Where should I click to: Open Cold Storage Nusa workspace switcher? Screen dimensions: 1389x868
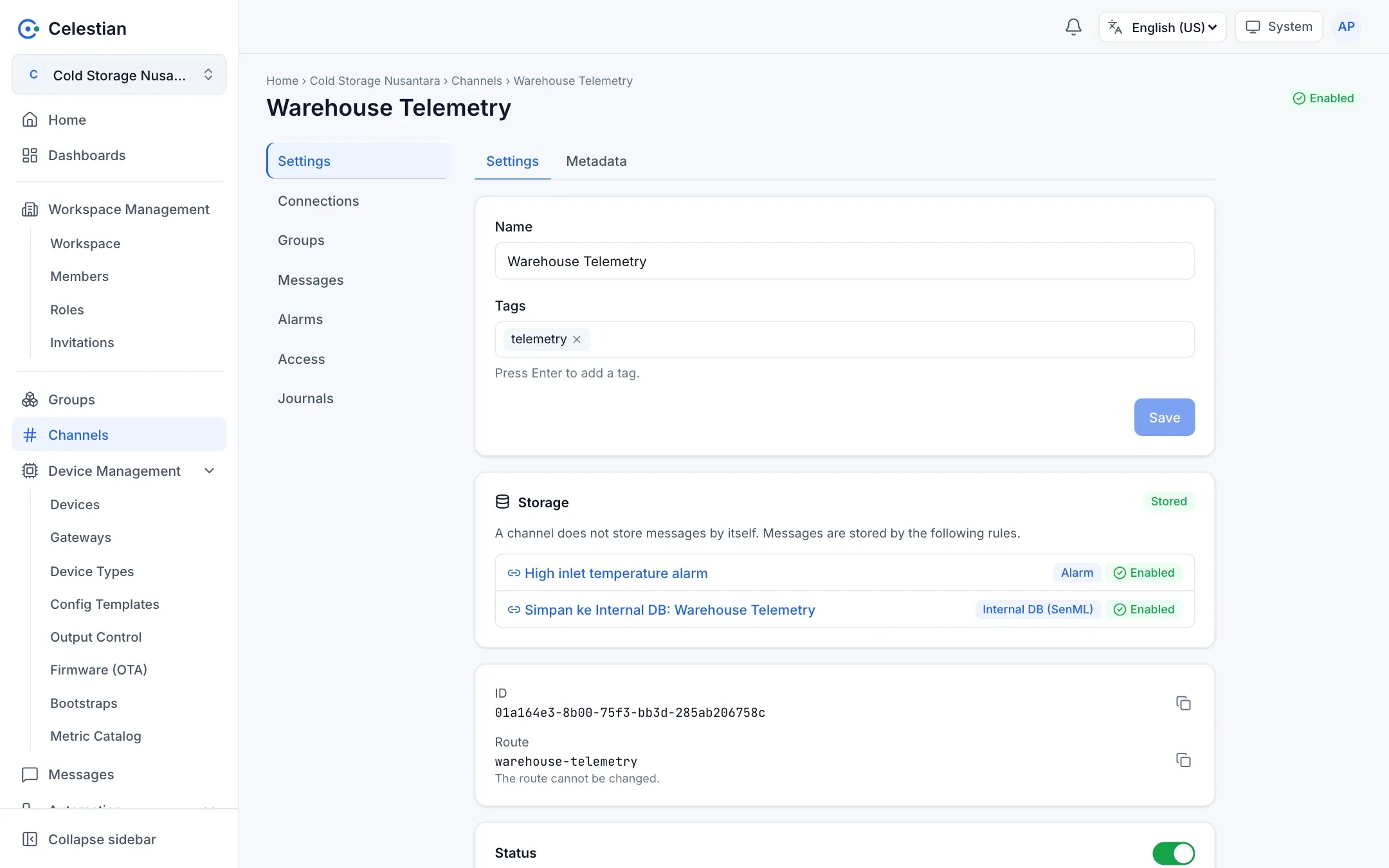tap(119, 75)
